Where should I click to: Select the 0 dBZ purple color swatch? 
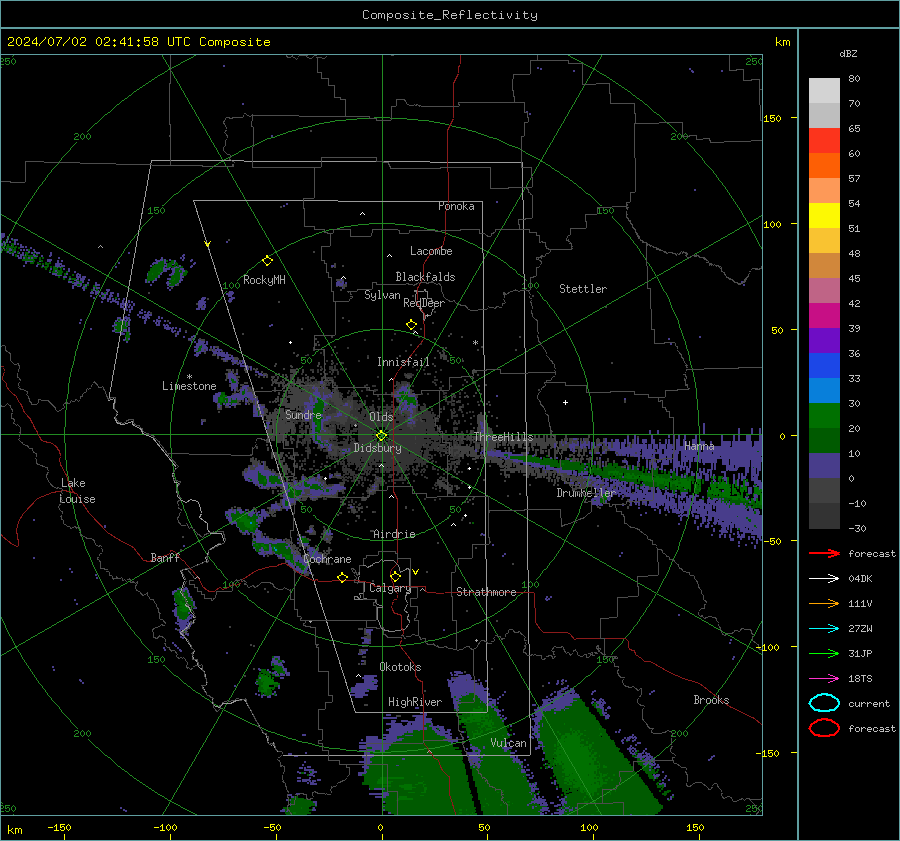pos(824,466)
